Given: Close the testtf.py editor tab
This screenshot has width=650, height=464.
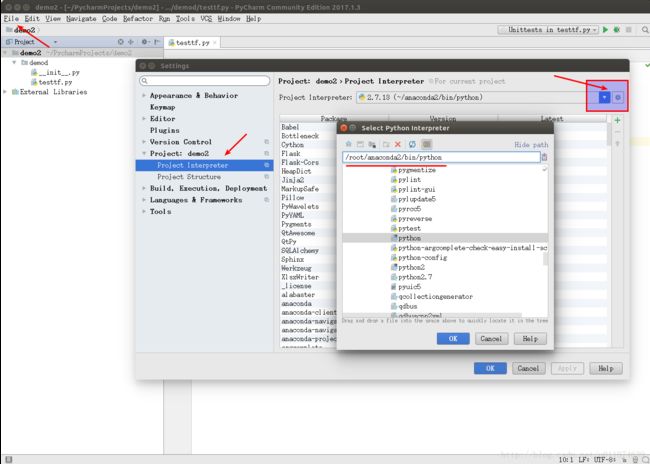Looking at the screenshot, I should coord(215,43).
